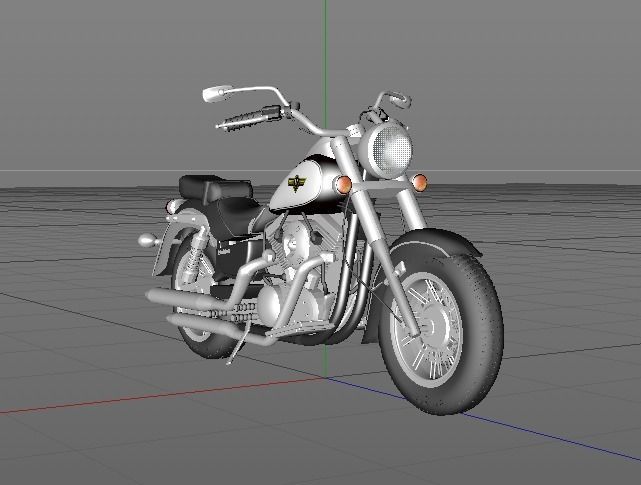Select the motorcycle's round headlight
Screen dimensions: 641x485
click(389, 150)
